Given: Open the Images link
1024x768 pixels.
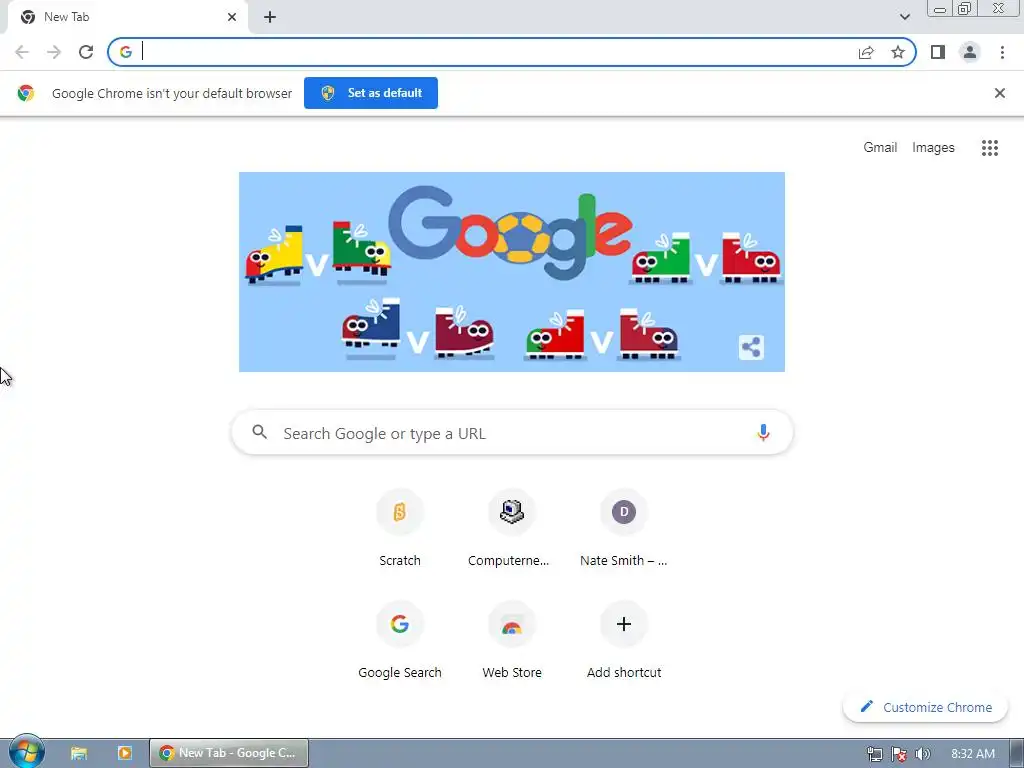Looking at the screenshot, I should (933, 148).
